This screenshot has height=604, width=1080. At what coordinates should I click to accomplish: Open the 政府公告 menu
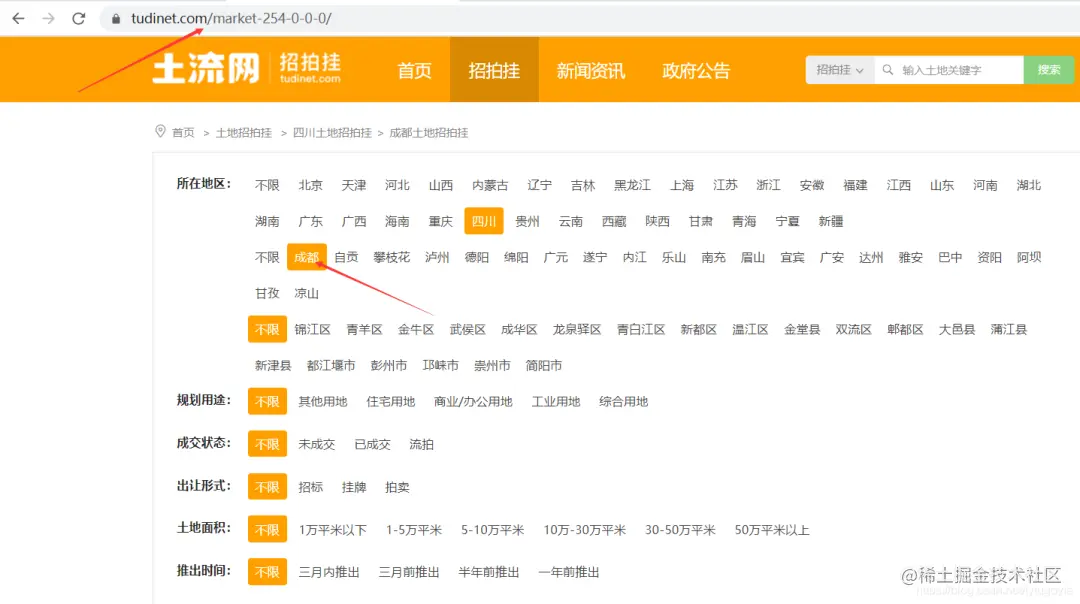point(696,70)
